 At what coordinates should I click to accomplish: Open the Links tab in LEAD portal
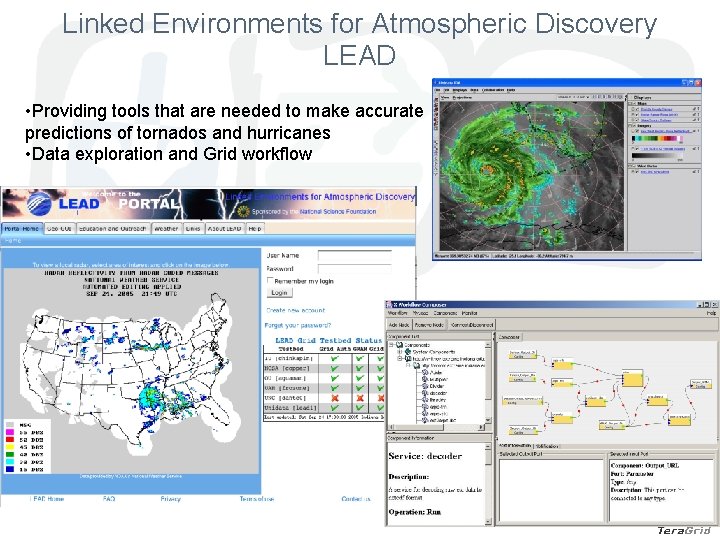point(193,229)
